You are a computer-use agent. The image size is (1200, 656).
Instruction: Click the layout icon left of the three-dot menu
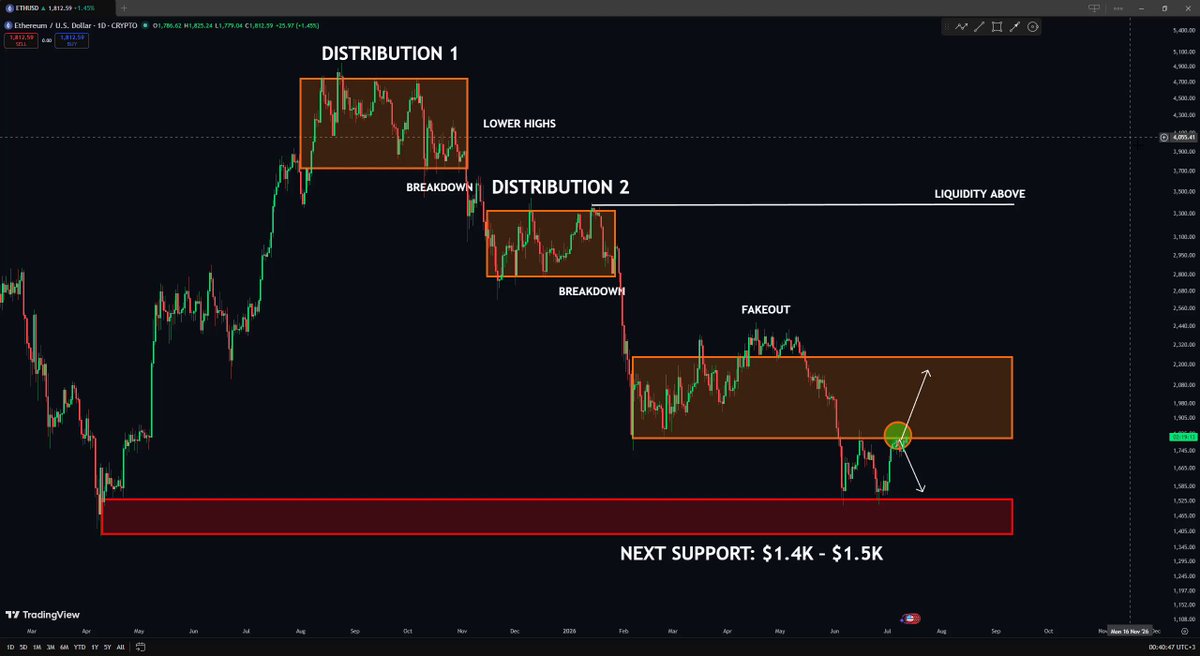(x=1094, y=8)
